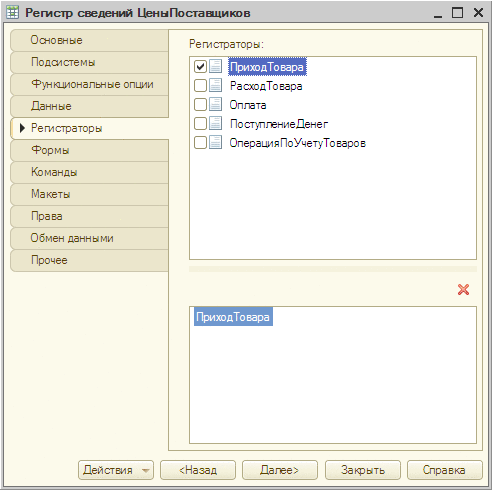Open the Формы tab
Image resolution: width=492 pixels, height=490 pixels.
pos(89,150)
